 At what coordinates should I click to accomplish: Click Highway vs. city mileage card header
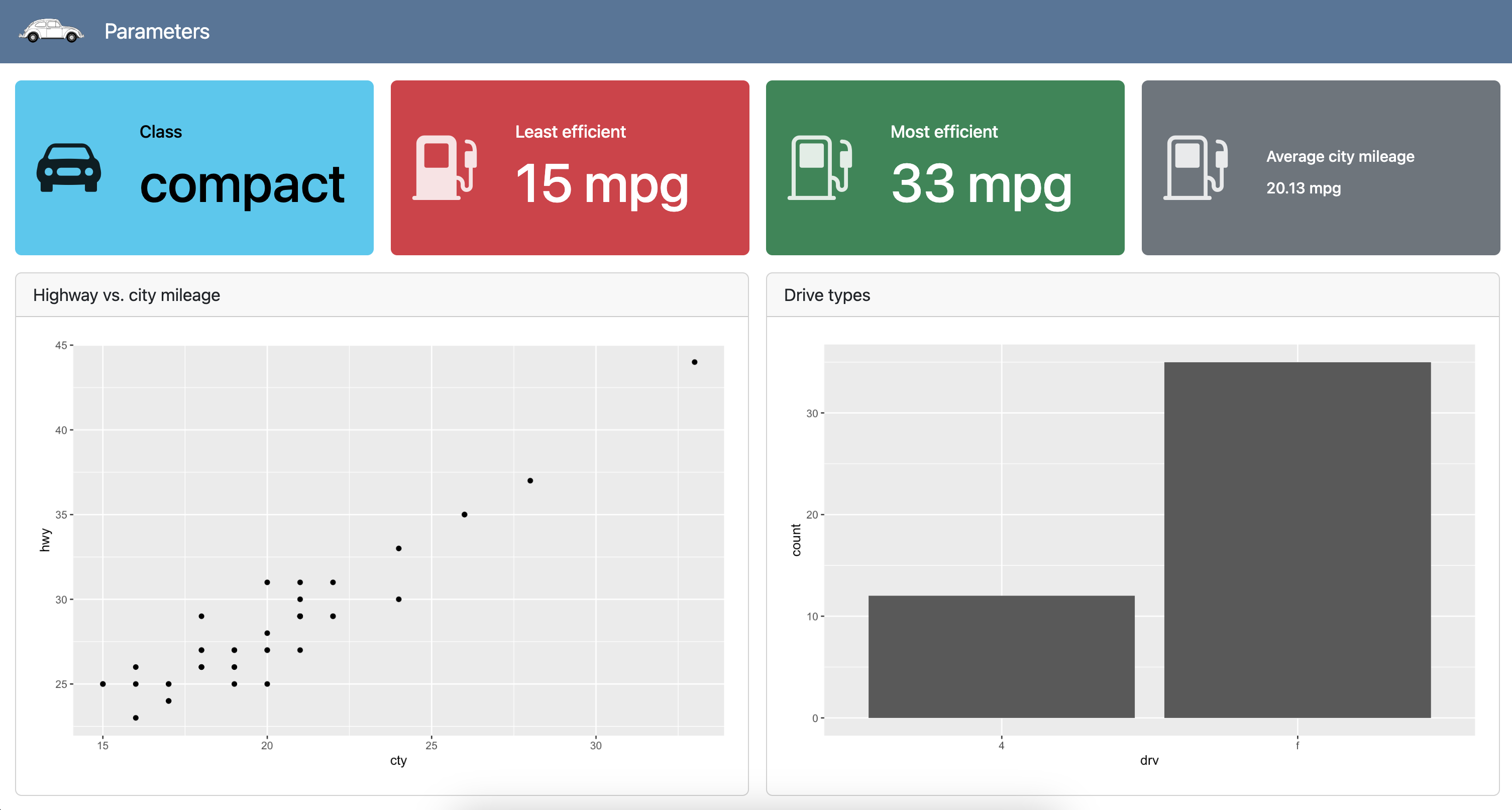(x=126, y=295)
